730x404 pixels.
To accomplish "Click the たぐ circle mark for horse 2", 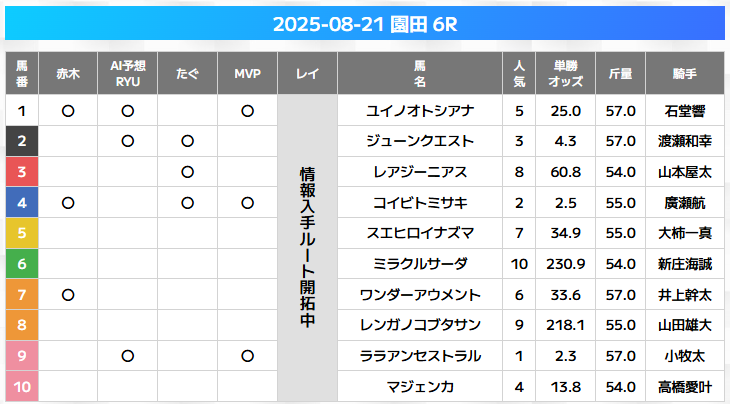I will 188,141.
